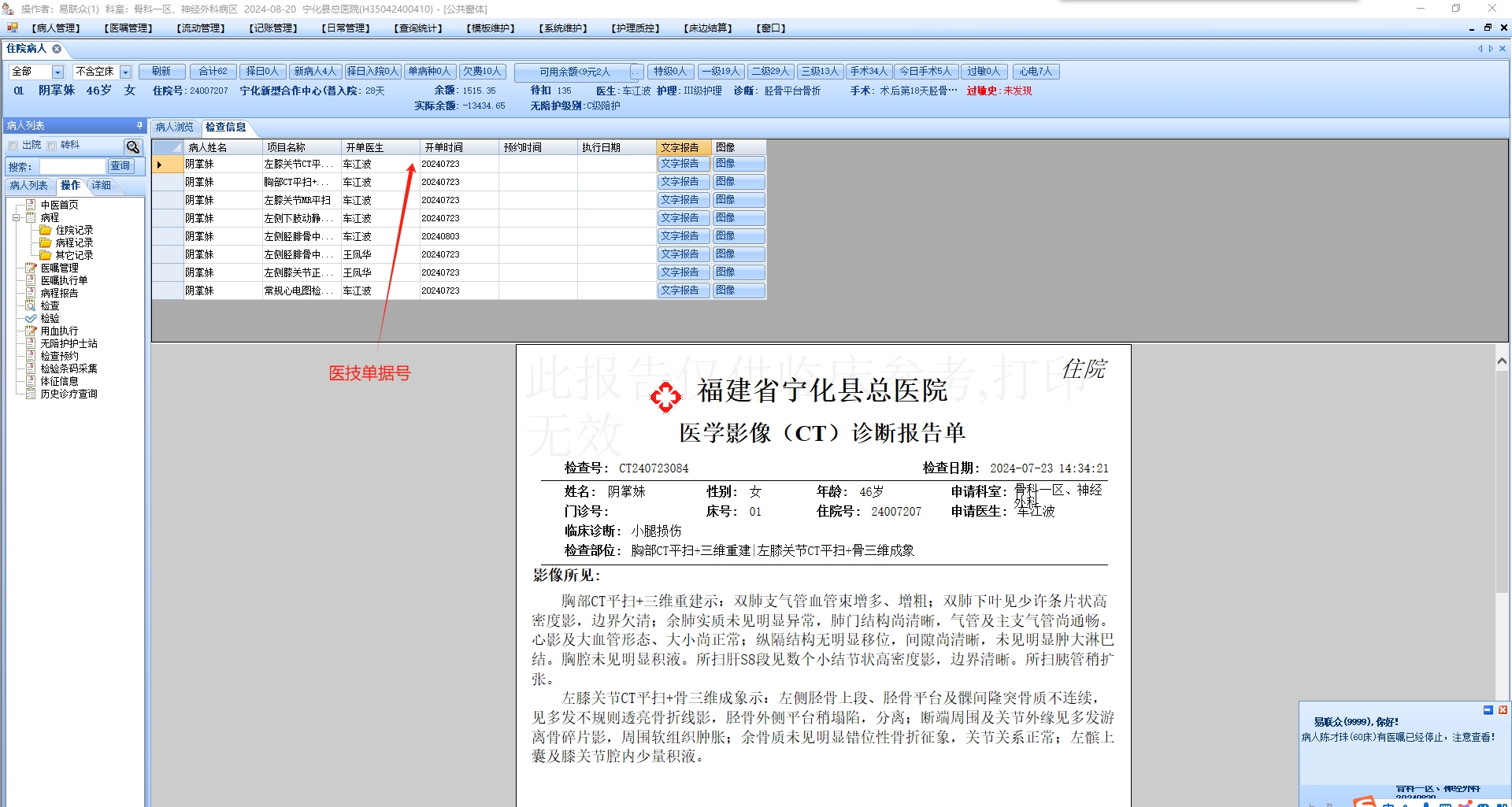Click the 合计62 button
1512x807 pixels.
(213, 72)
